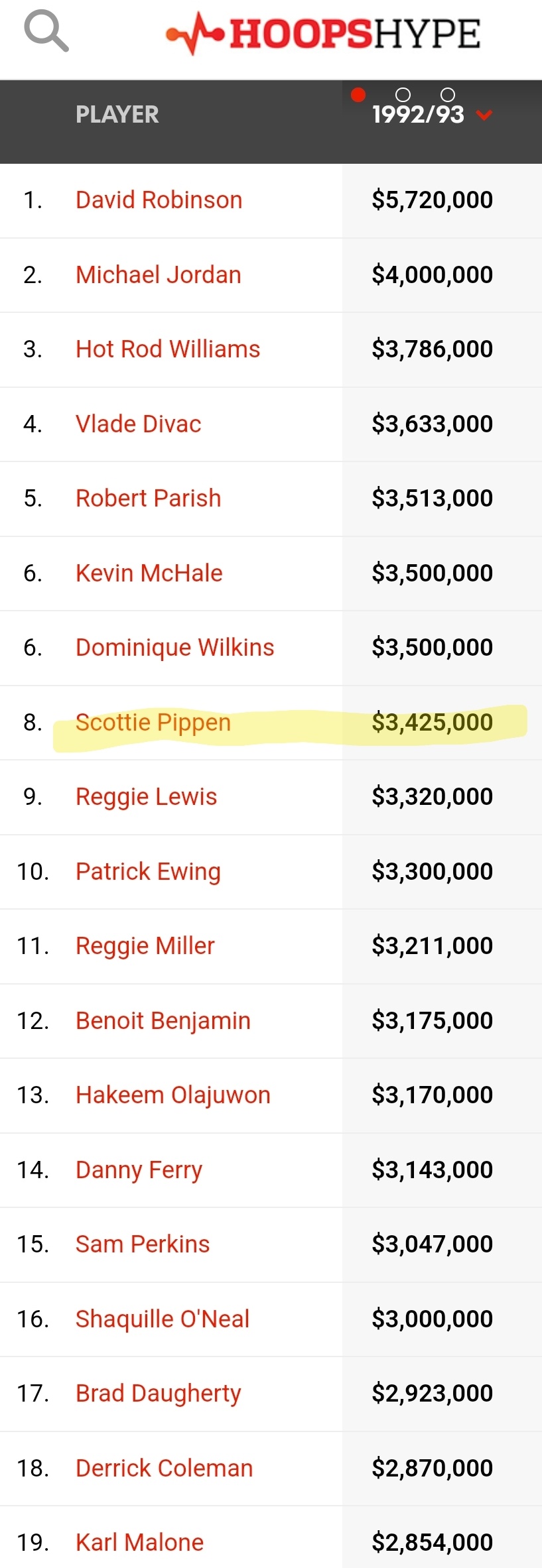Open the Hakeem Olajuwon link
Viewport: 542px width, 1568px height.
(x=173, y=1095)
